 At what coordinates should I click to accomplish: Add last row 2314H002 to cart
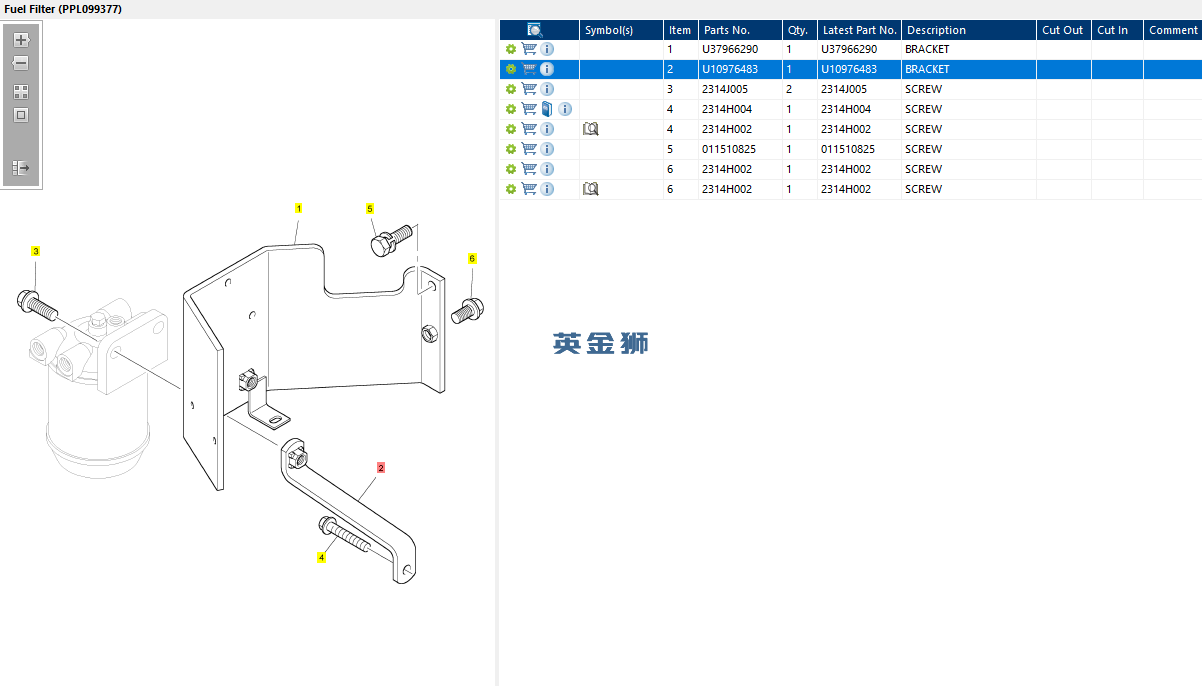(x=529, y=189)
